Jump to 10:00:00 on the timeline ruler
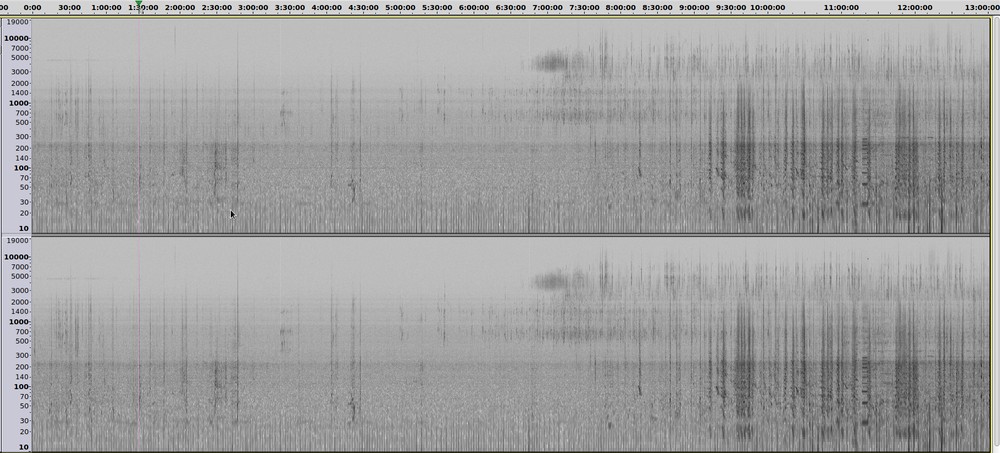 pyautogui.click(x=767, y=7)
